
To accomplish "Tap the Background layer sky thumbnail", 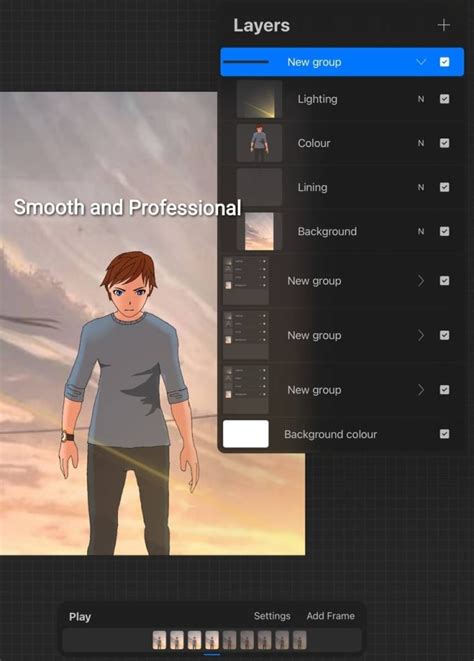I will [x=259, y=231].
